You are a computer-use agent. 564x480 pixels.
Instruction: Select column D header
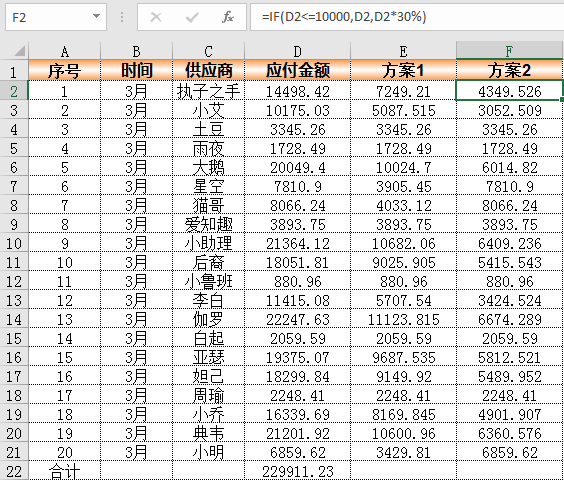pos(297,51)
